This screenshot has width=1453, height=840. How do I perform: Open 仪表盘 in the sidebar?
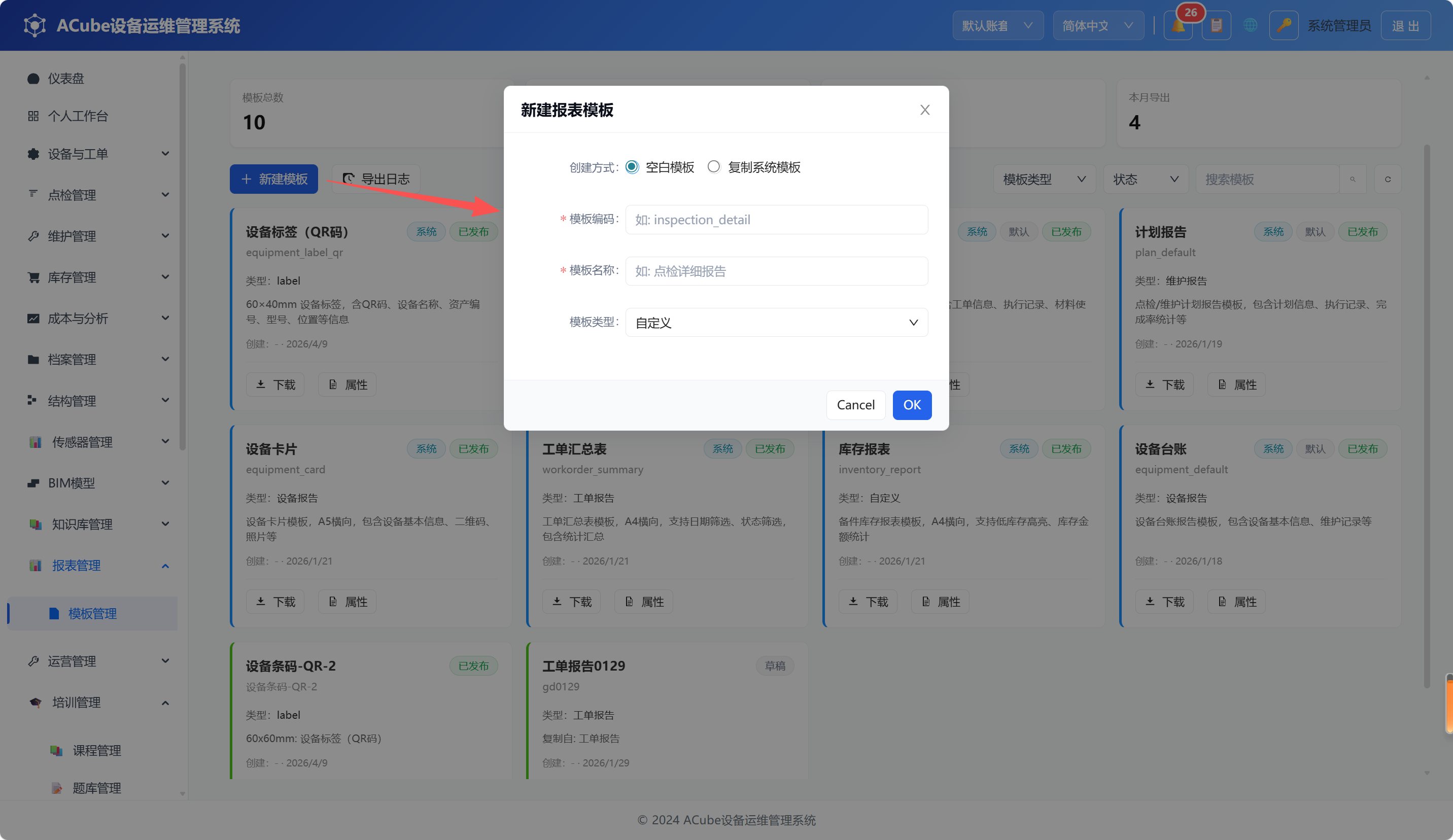pos(65,79)
